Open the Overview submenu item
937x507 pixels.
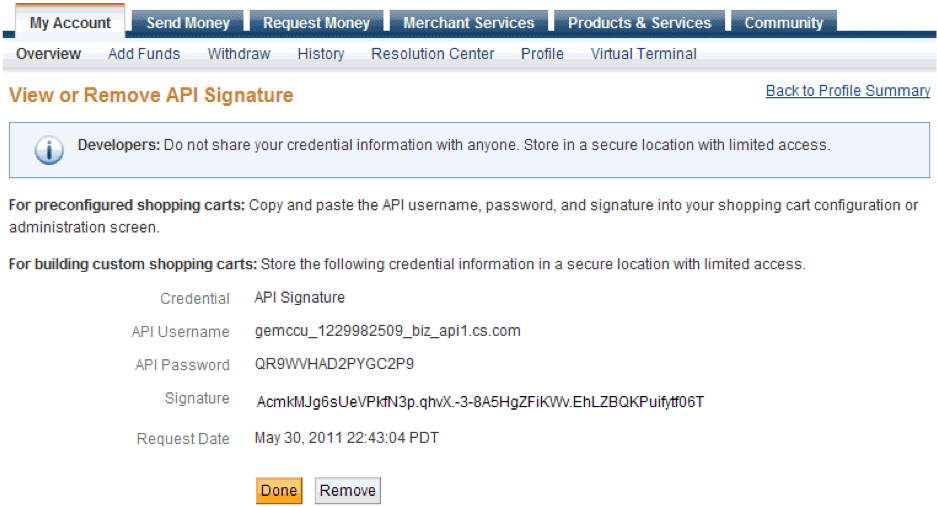48,54
